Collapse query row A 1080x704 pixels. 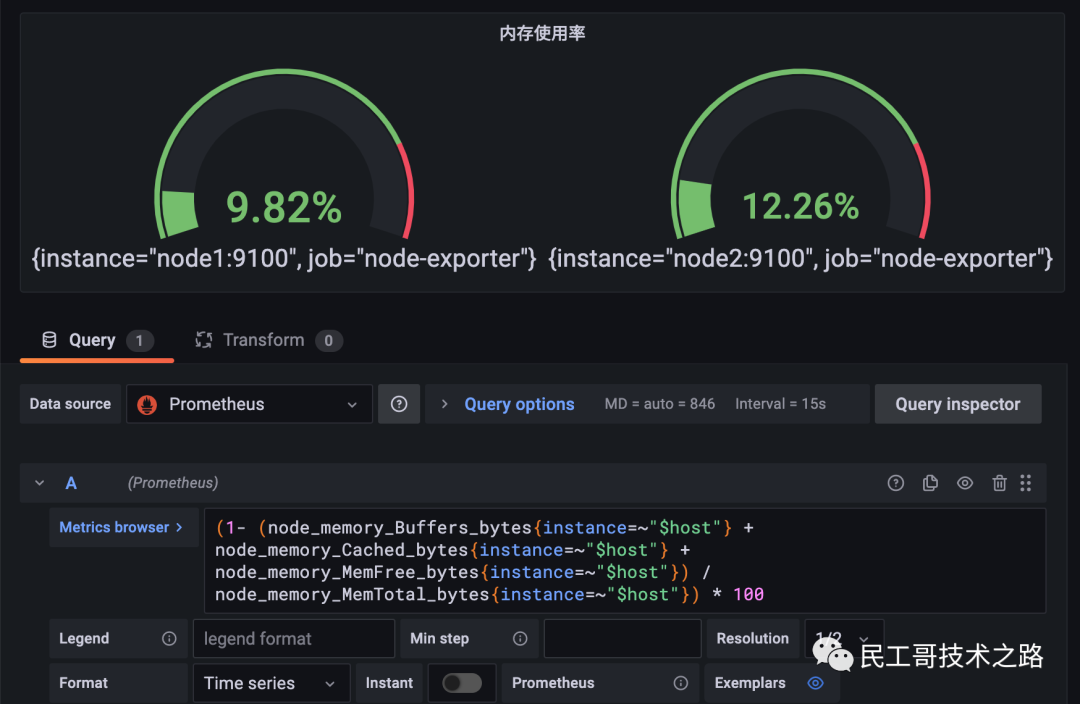(x=39, y=483)
